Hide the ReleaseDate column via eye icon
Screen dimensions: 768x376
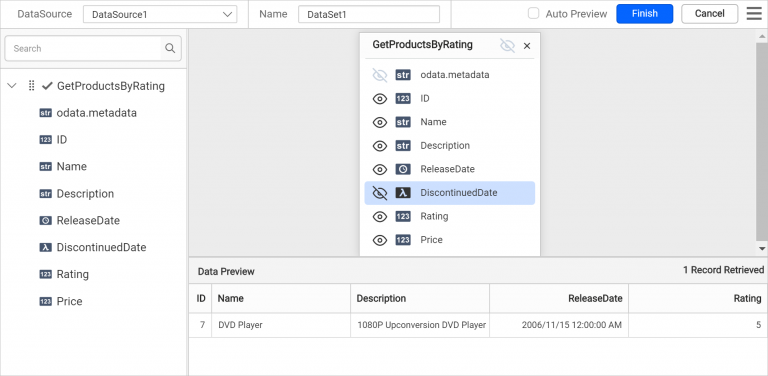(380, 169)
